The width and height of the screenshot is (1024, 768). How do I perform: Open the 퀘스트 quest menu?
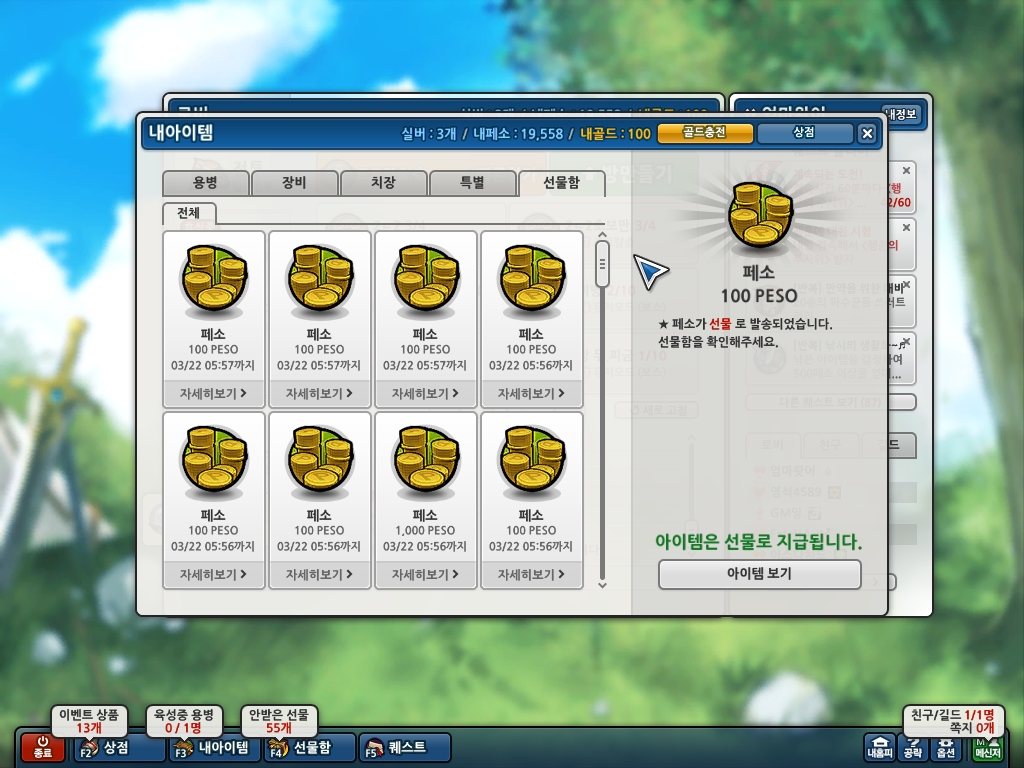[404, 747]
